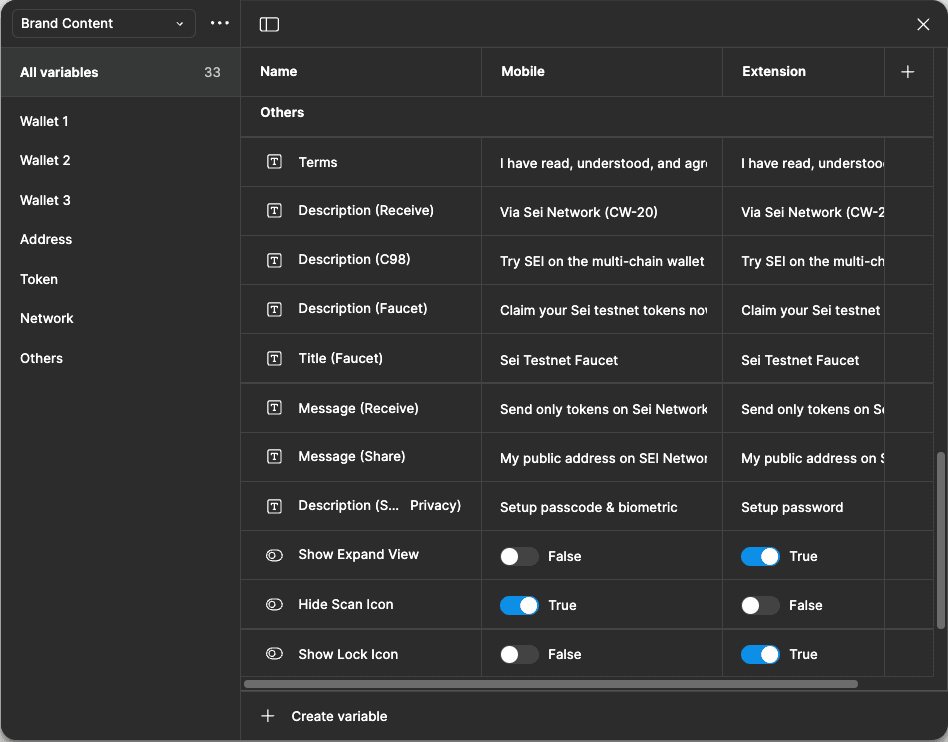948x742 pixels.
Task: Click the text icon beside Title (Faucet)
Action: coord(274,359)
